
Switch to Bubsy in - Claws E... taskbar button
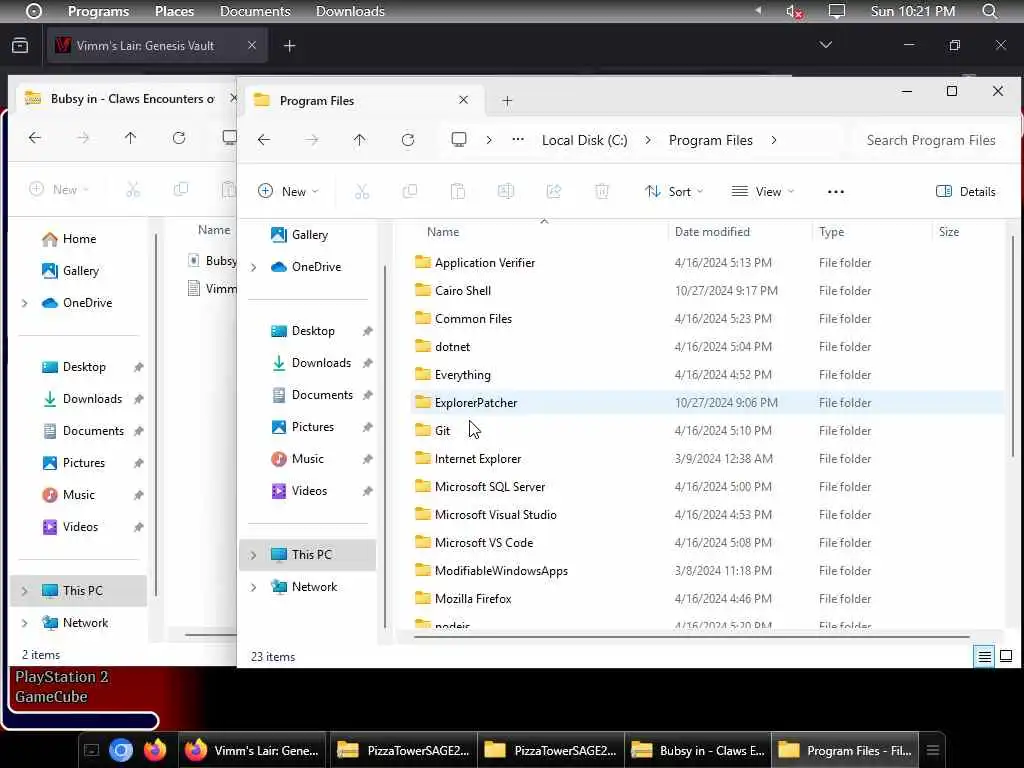[x=698, y=750]
